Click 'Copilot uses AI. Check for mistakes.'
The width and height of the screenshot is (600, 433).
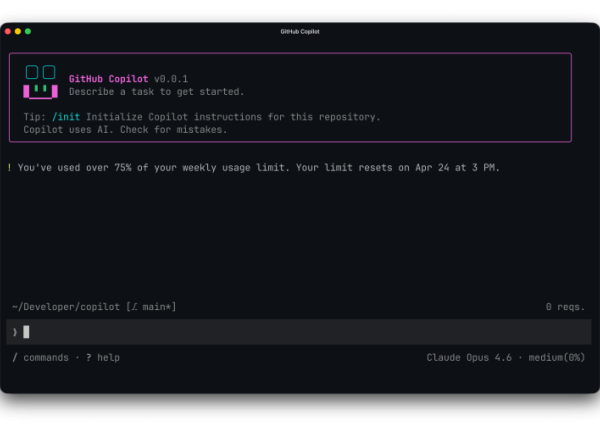tap(125, 130)
